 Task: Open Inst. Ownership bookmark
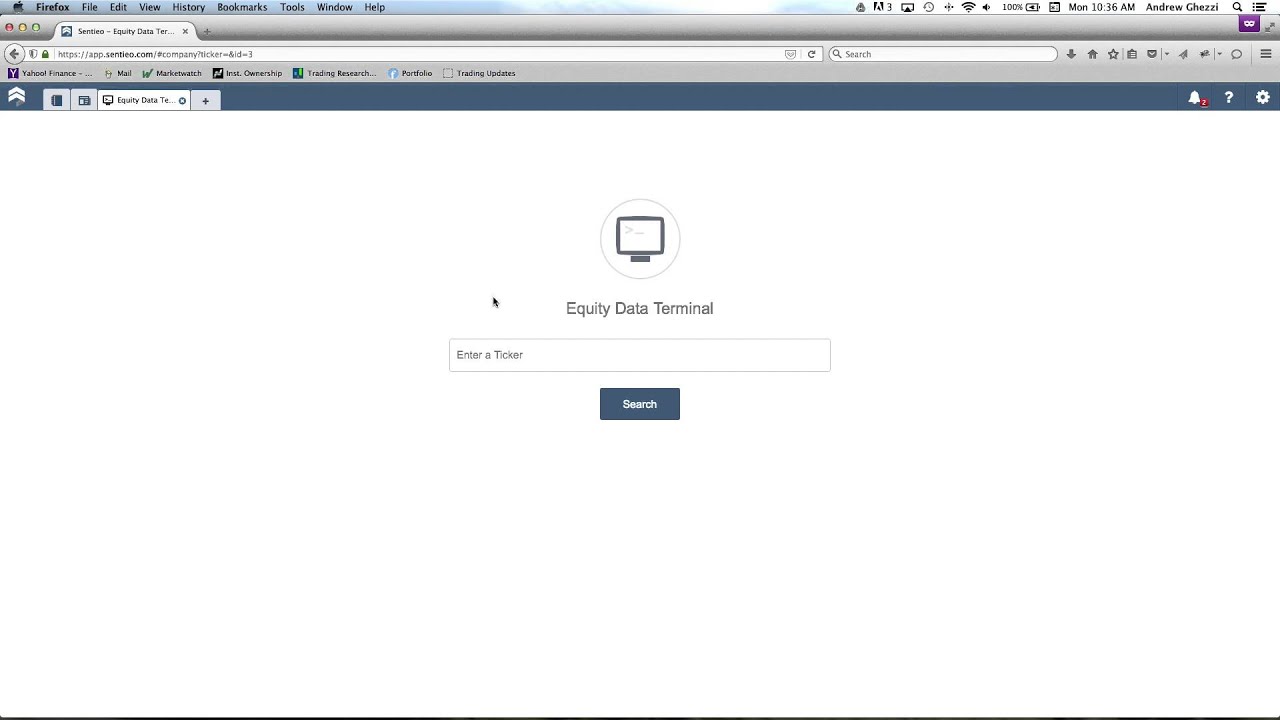click(247, 73)
